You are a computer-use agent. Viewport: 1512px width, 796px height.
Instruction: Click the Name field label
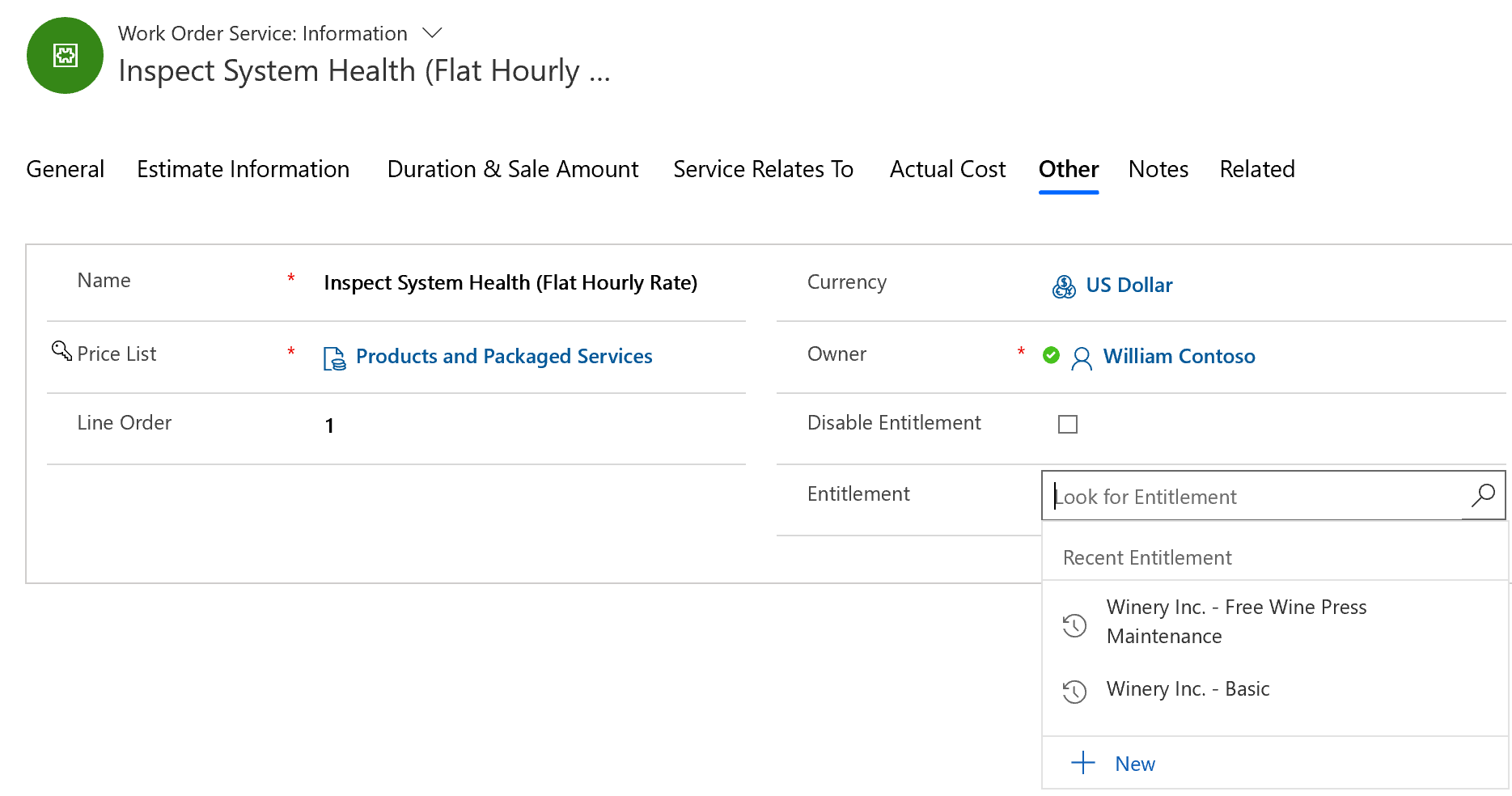click(x=104, y=280)
